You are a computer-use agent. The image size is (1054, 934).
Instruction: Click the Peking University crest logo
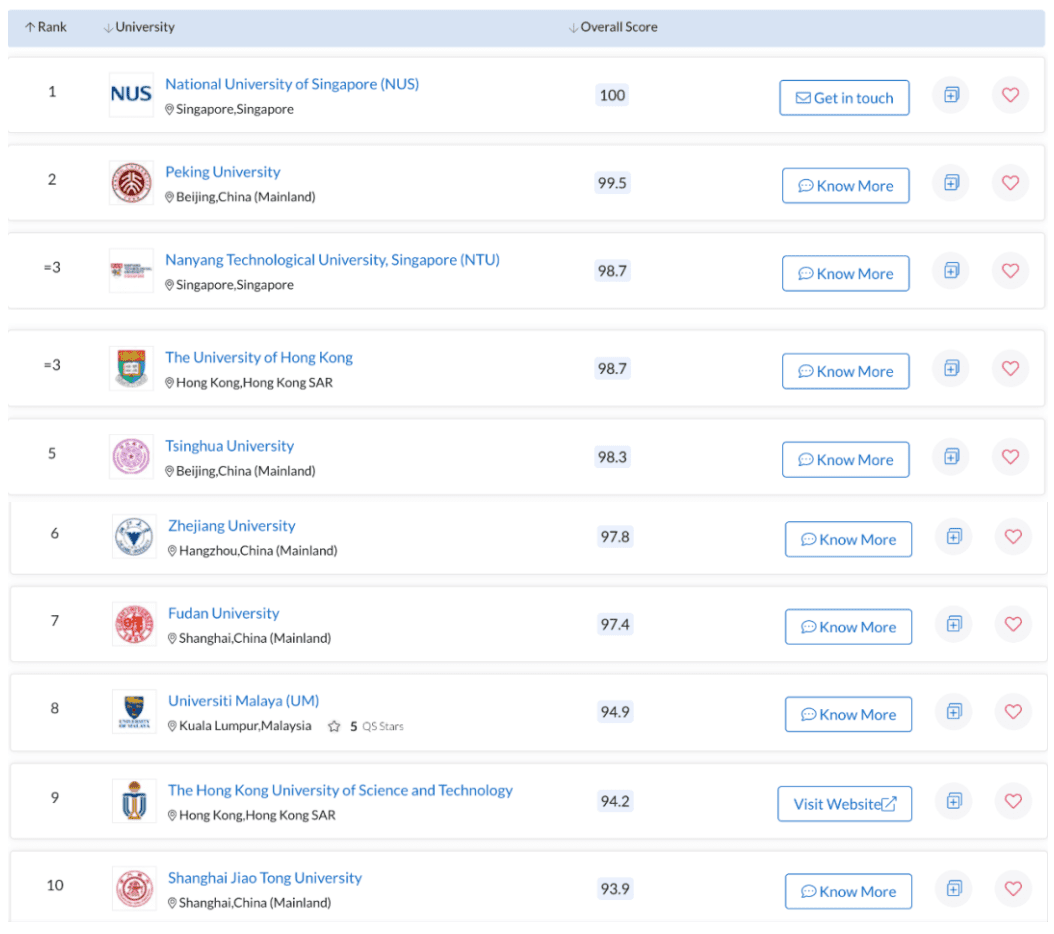pos(131,183)
